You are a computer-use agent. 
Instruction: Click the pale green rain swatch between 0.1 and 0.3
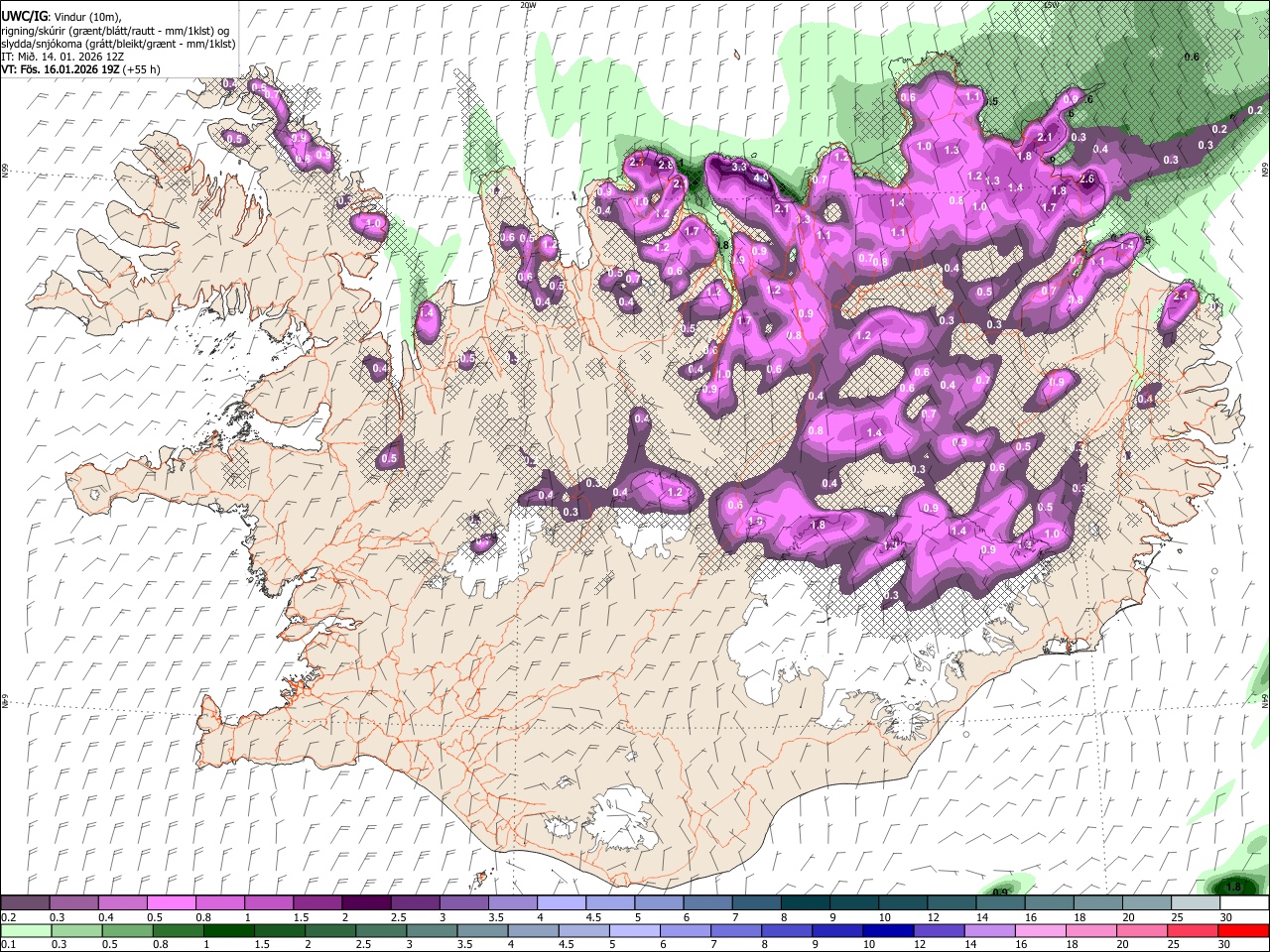point(26,930)
